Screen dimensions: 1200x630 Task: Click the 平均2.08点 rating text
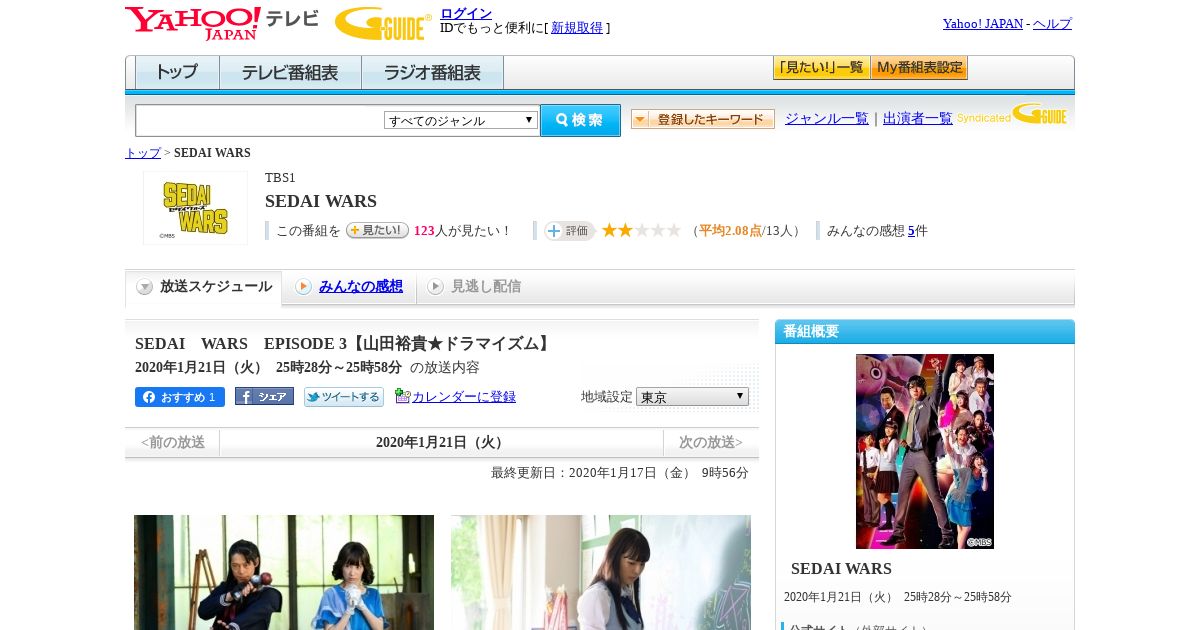tap(730, 231)
